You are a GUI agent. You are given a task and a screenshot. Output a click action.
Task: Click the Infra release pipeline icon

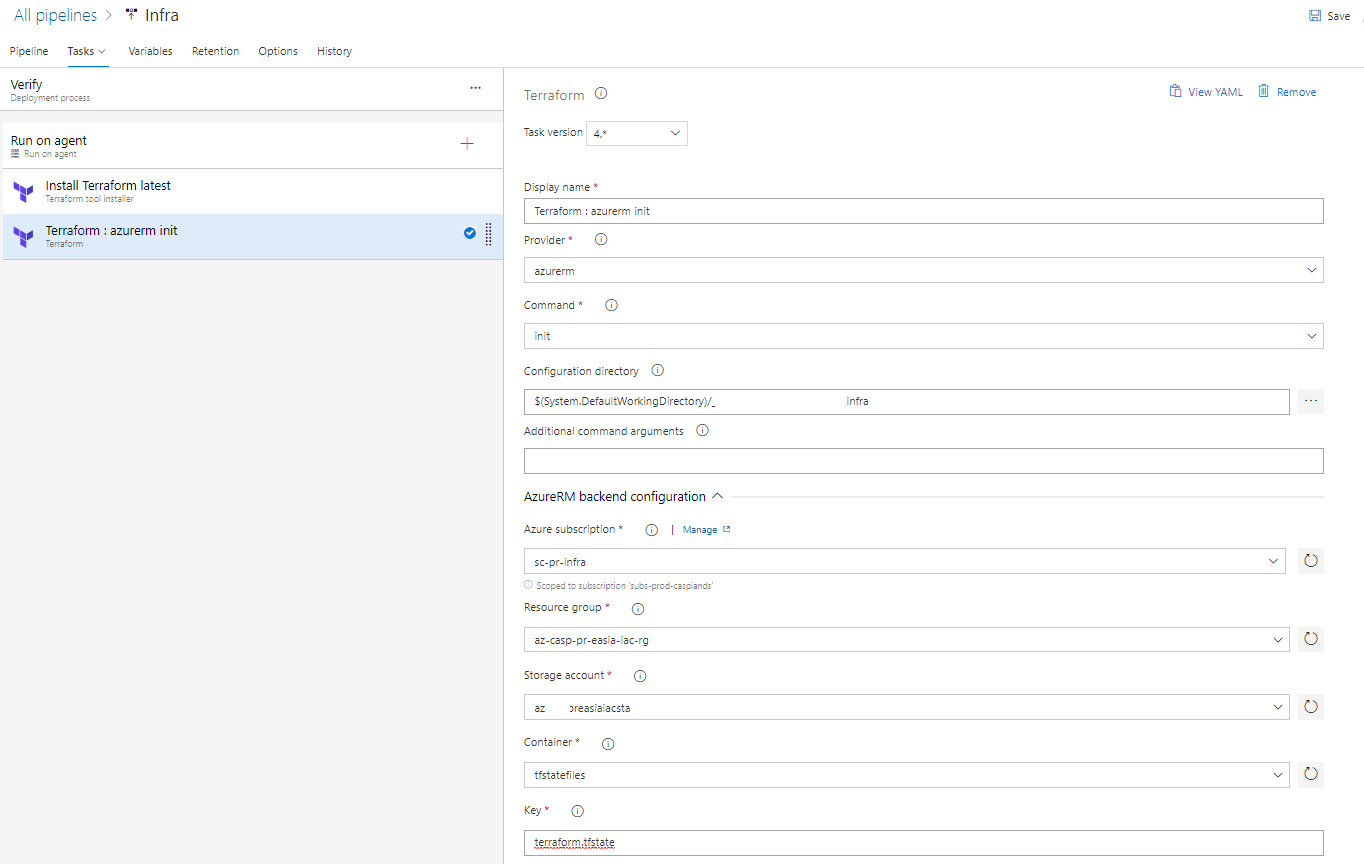(131, 15)
